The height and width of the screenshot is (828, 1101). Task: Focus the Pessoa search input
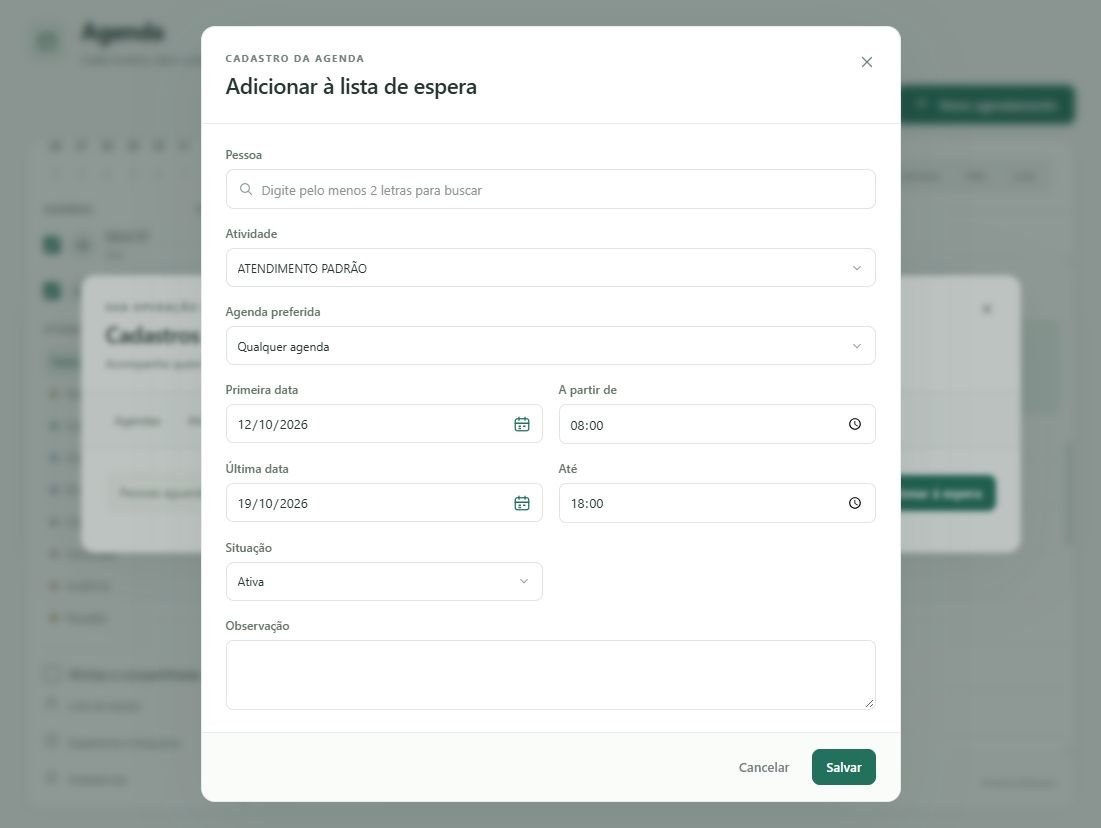pyautogui.click(x=550, y=189)
